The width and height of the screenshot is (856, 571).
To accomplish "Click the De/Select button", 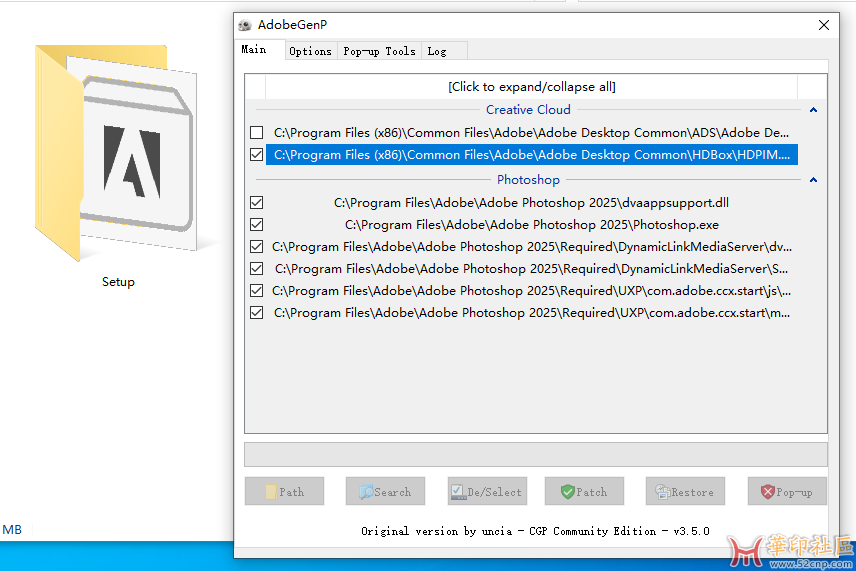I will [488, 491].
